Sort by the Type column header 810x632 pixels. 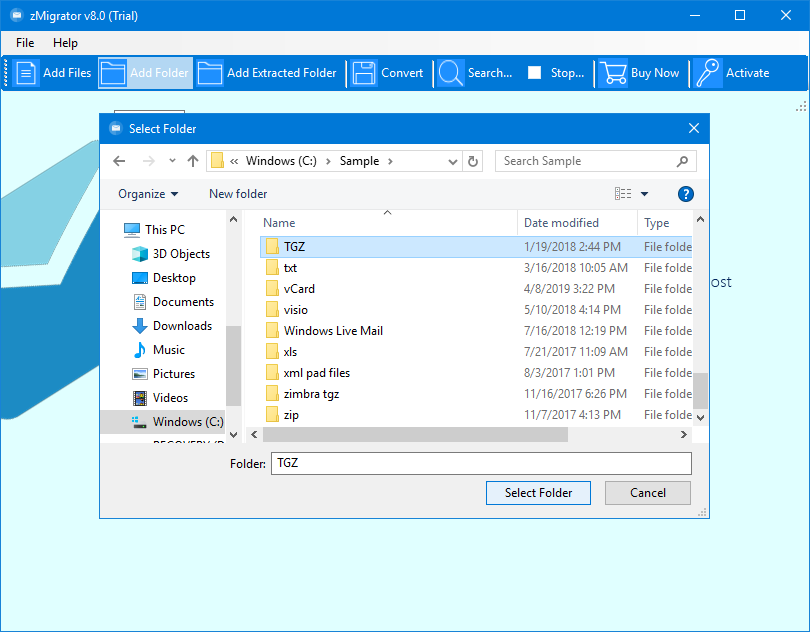click(x=665, y=223)
